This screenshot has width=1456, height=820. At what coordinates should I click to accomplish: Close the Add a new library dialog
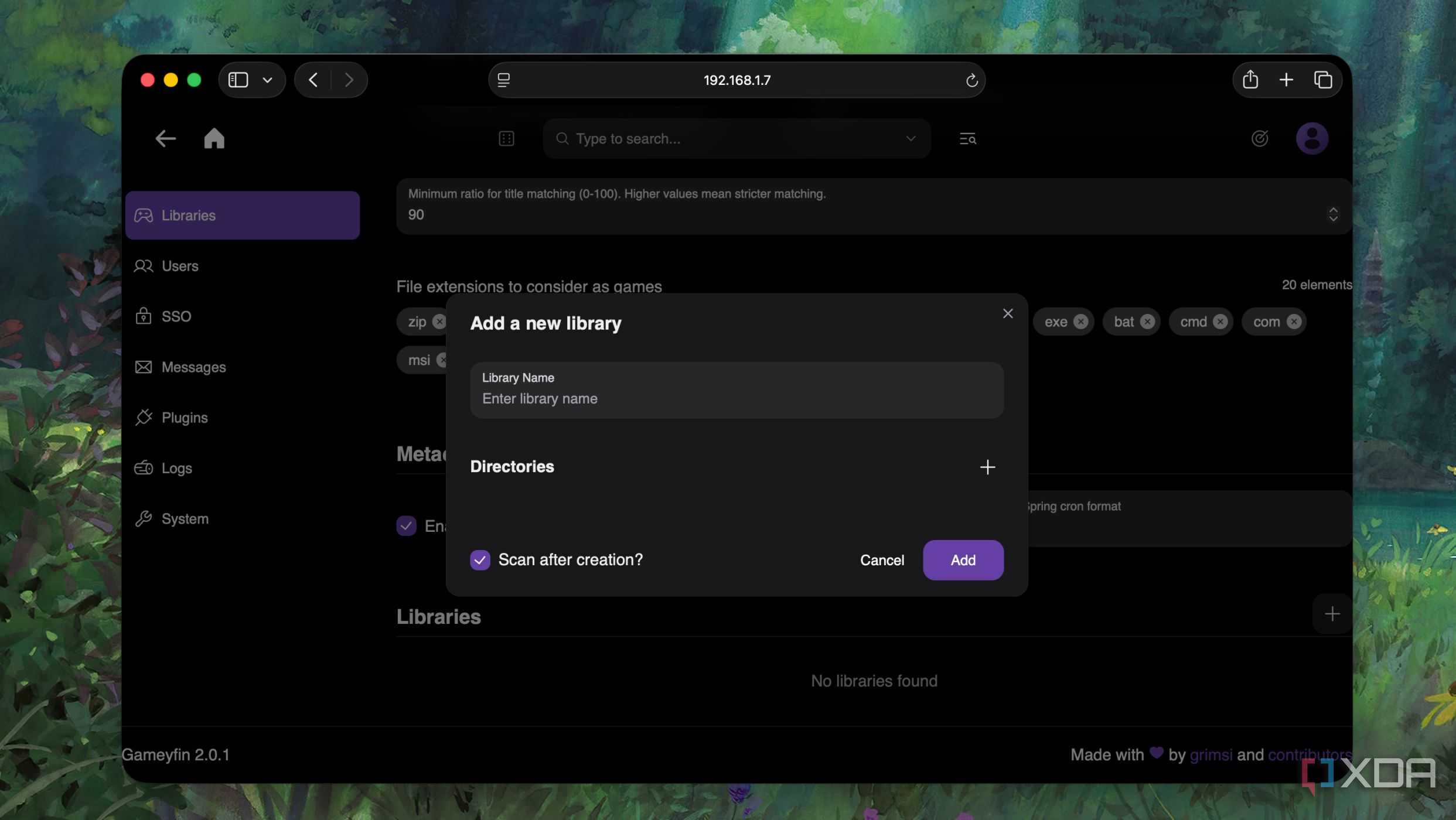tap(1007, 313)
